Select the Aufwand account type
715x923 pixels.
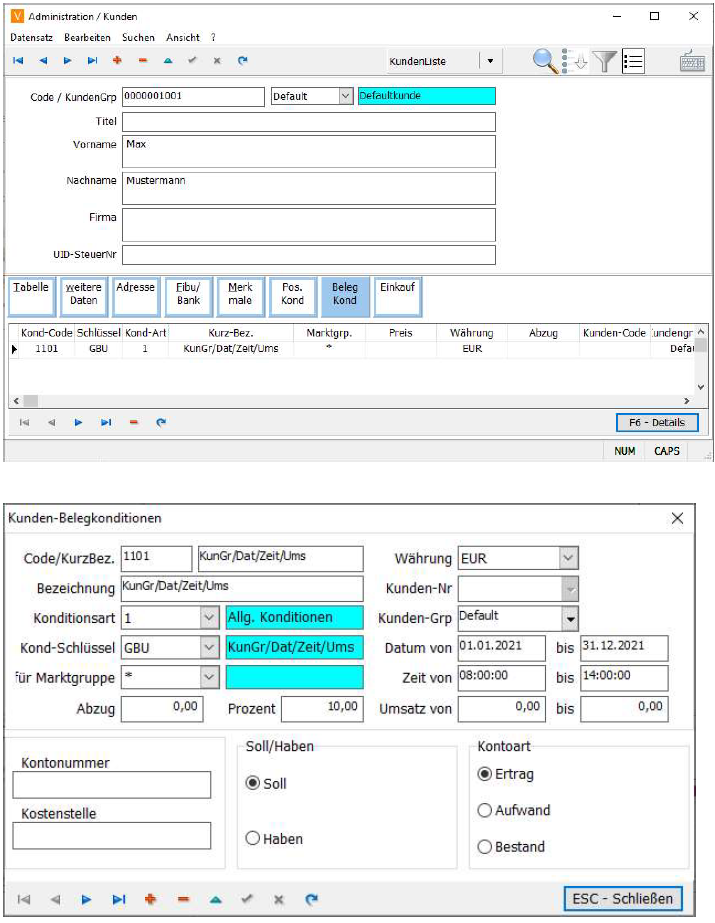pyautogui.click(x=485, y=810)
